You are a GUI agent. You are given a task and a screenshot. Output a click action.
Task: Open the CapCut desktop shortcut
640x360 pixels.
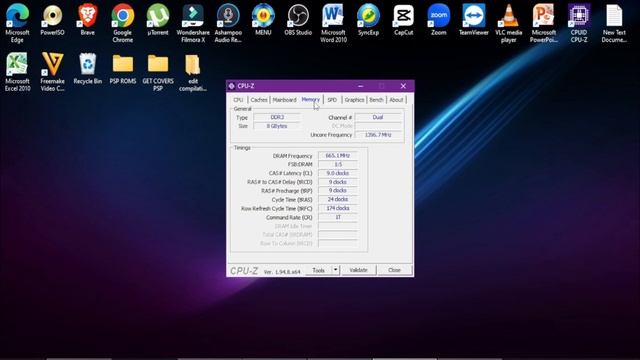[403, 20]
